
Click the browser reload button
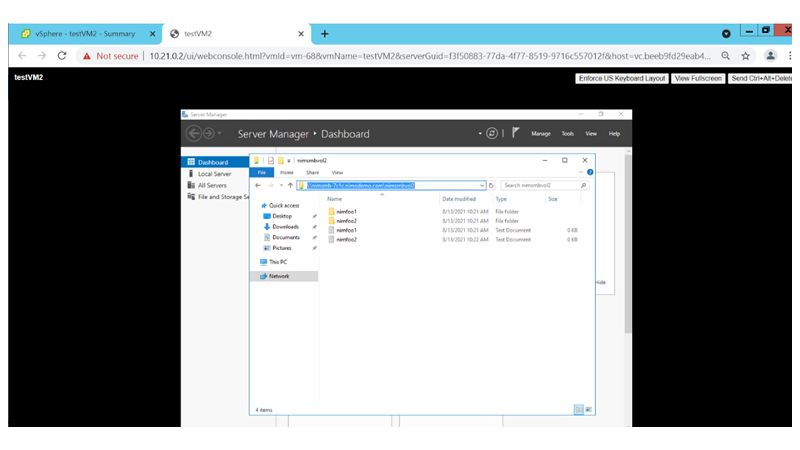(x=62, y=56)
